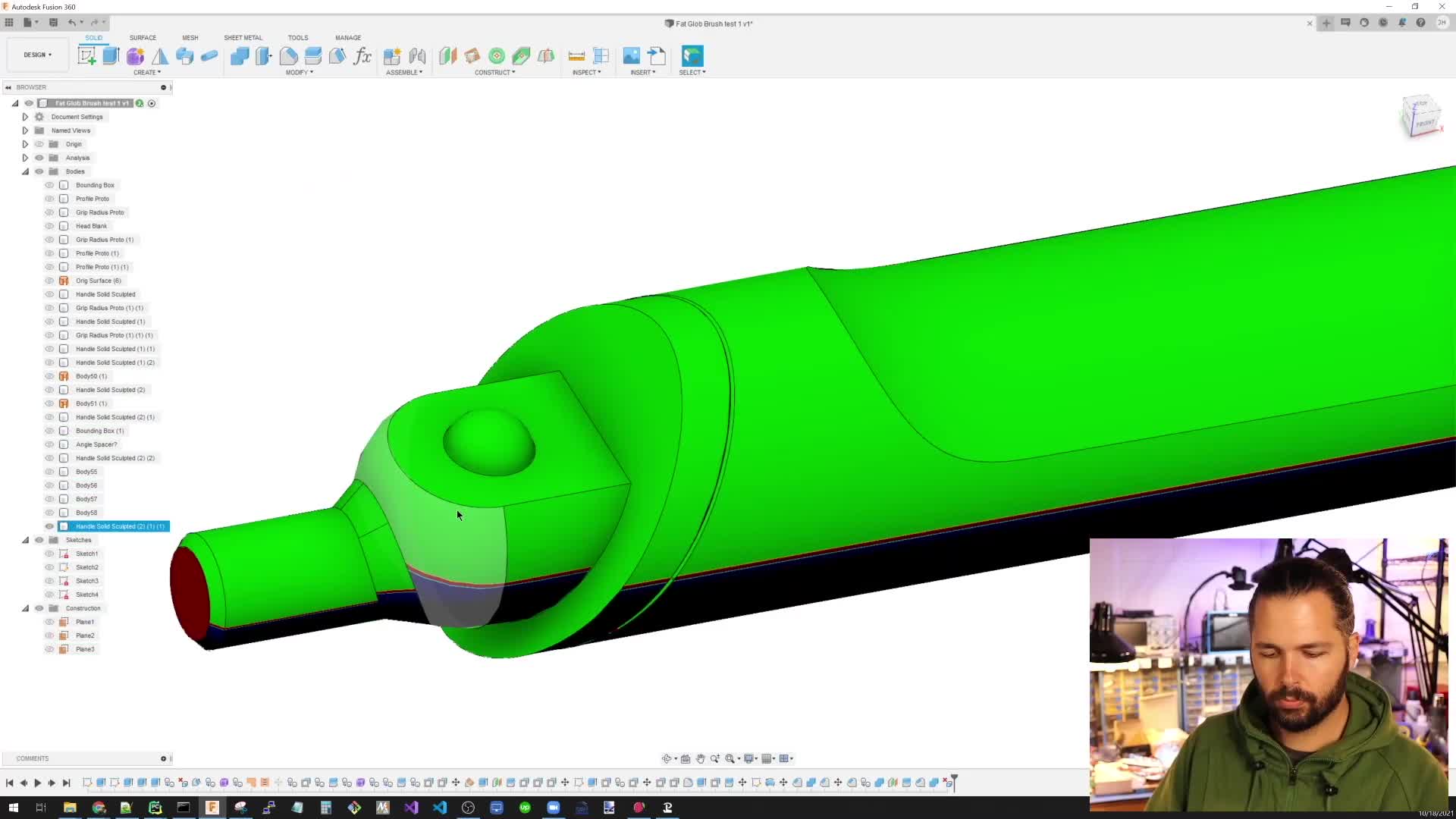Switch to the SHEET METAL tab
The width and height of the screenshot is (1456, 819).
(243, 37)
